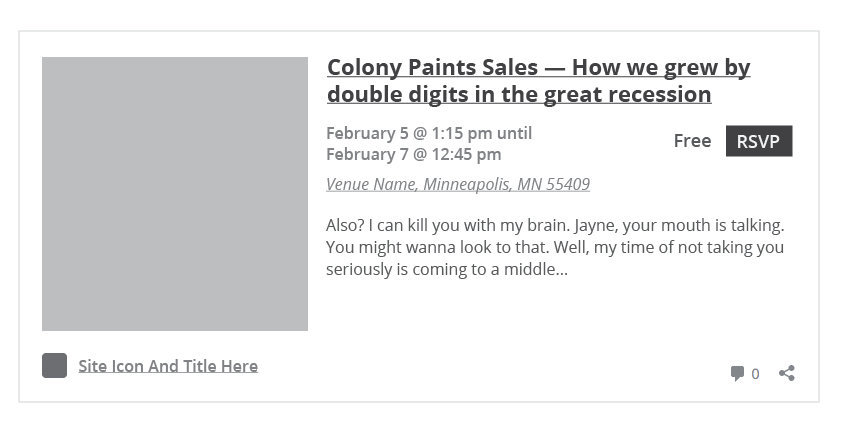Click the start date February 5 @ 1:15 pm

point(409,133)
